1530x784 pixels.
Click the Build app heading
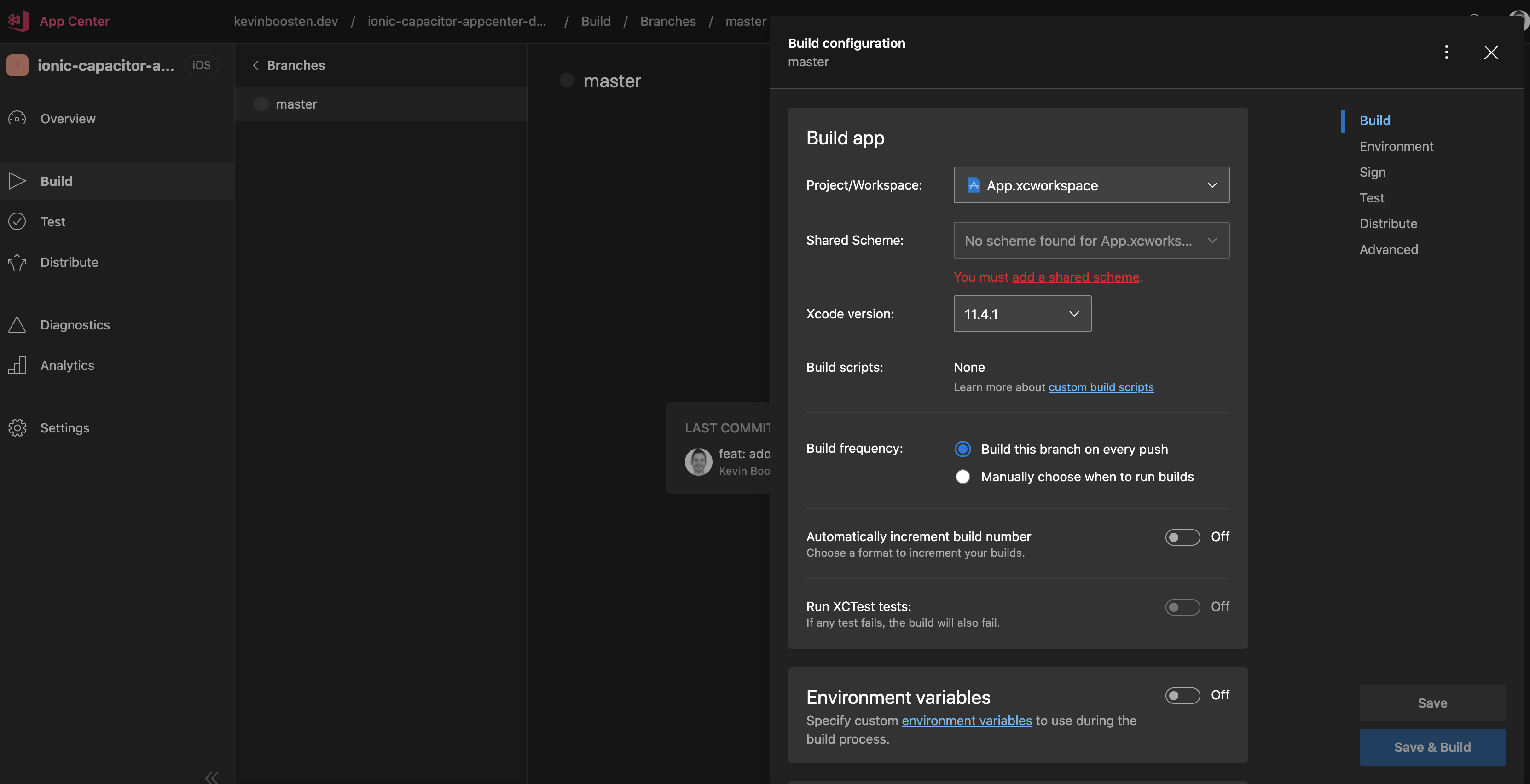pyautogui.click(x=845, y=138)
